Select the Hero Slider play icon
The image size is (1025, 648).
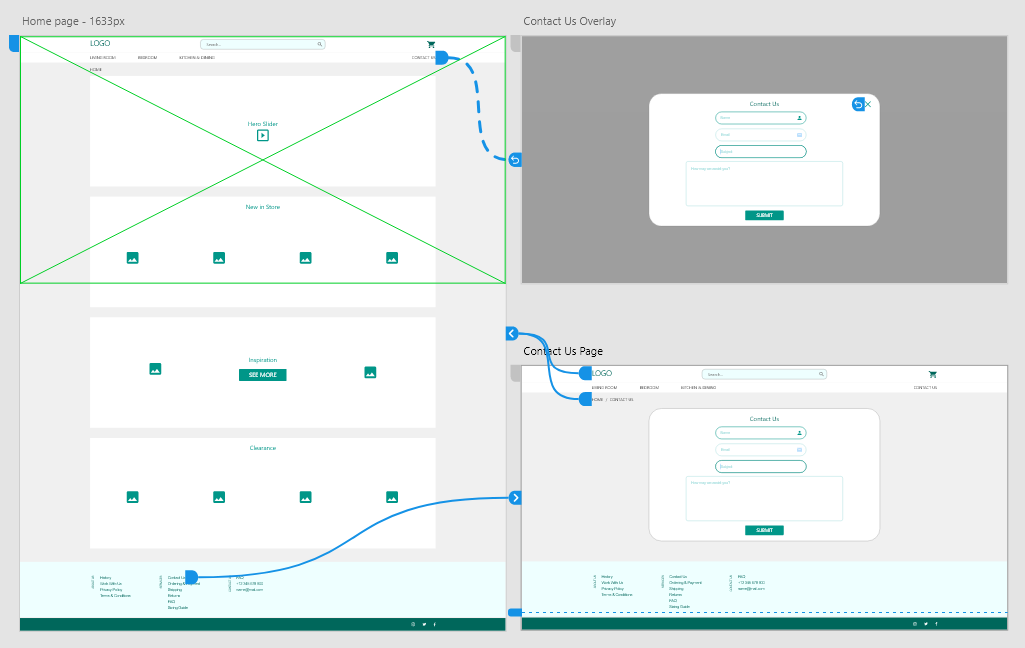click(x=263, y=135)
